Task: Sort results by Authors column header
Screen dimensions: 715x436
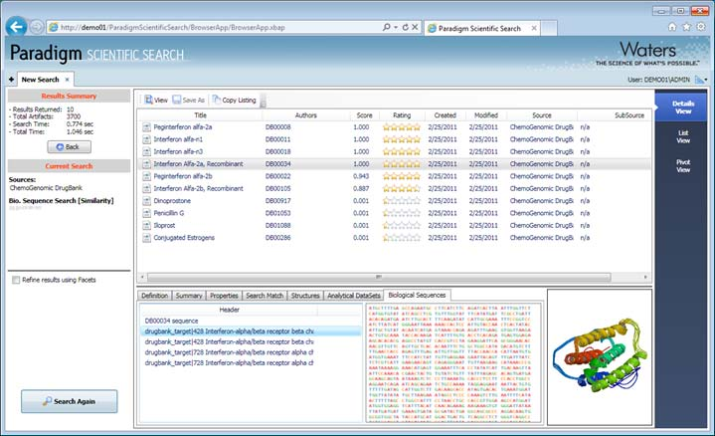Action: [x=306, y=115]
